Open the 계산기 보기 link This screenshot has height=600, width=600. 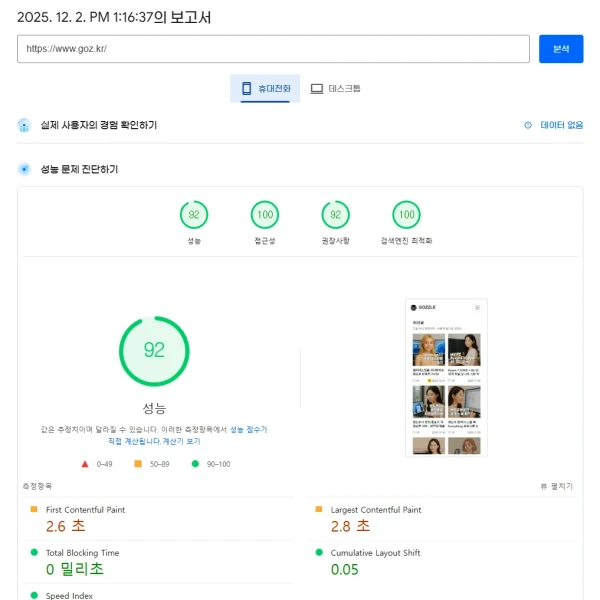pyautogui.click(x=180, y=441)
